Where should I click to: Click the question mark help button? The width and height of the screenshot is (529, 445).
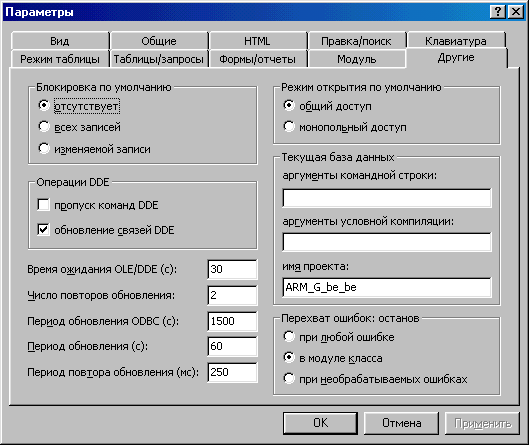pyautogui.click(x=498, y=12)
